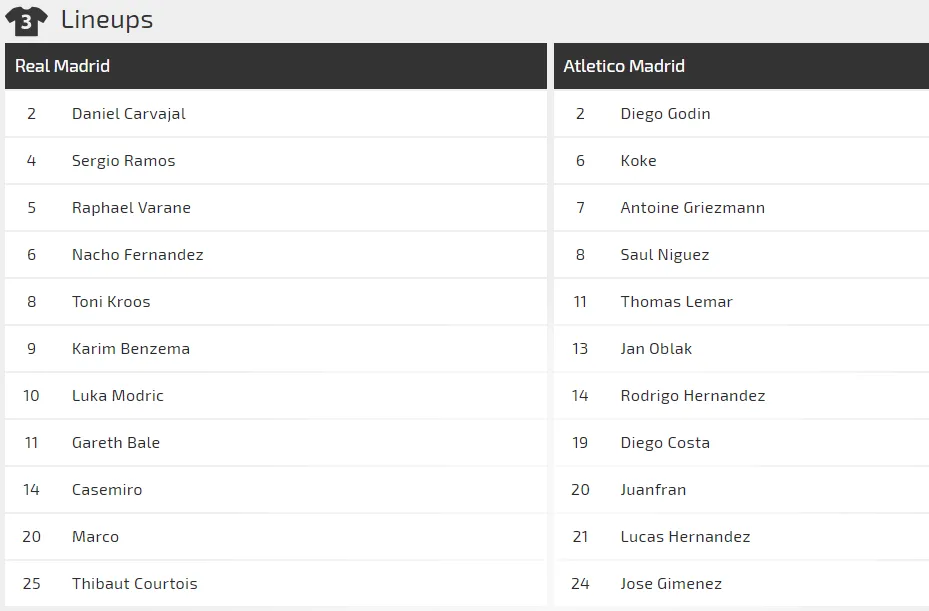Click Gareth Bale in the list
This screenshot has width=929, height=611.
pyautogui.click(x=116, y=443)
